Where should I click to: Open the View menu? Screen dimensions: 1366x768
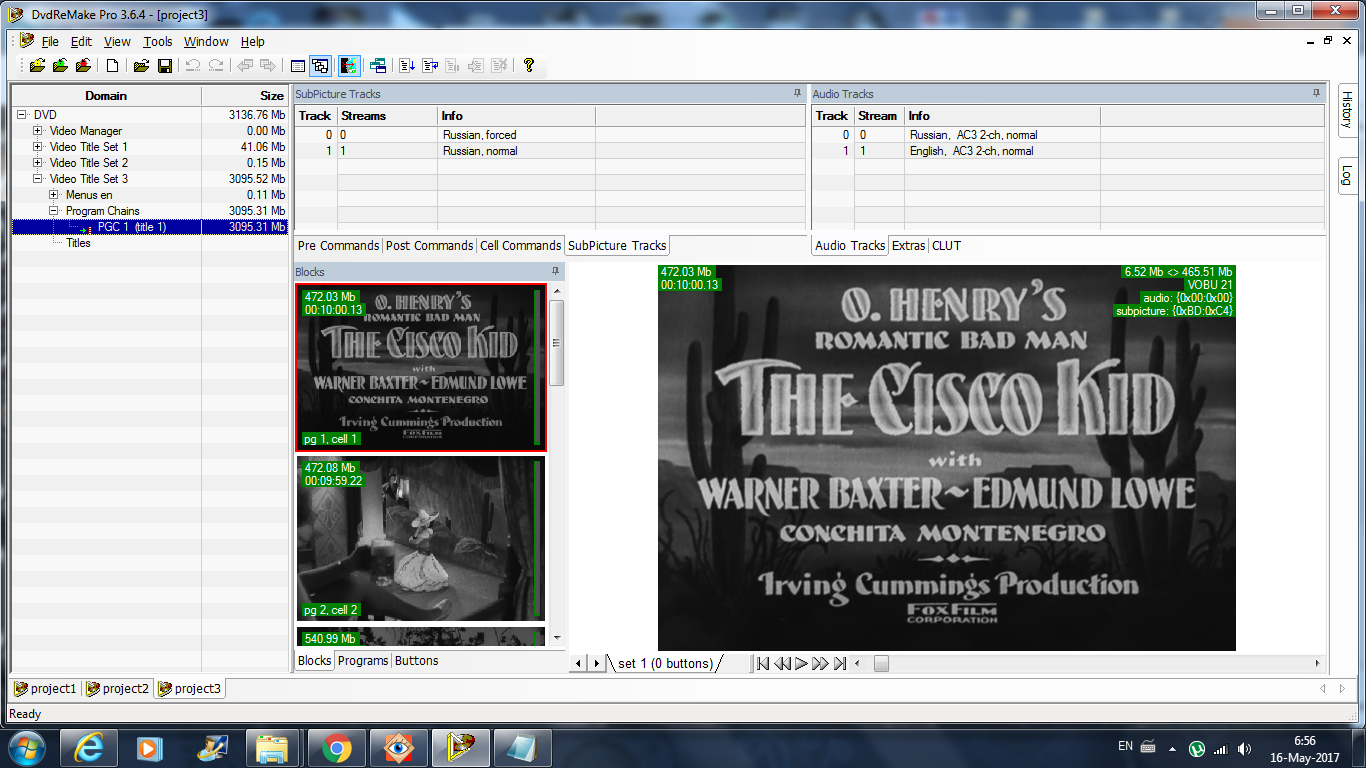click(x=117, y=42)
